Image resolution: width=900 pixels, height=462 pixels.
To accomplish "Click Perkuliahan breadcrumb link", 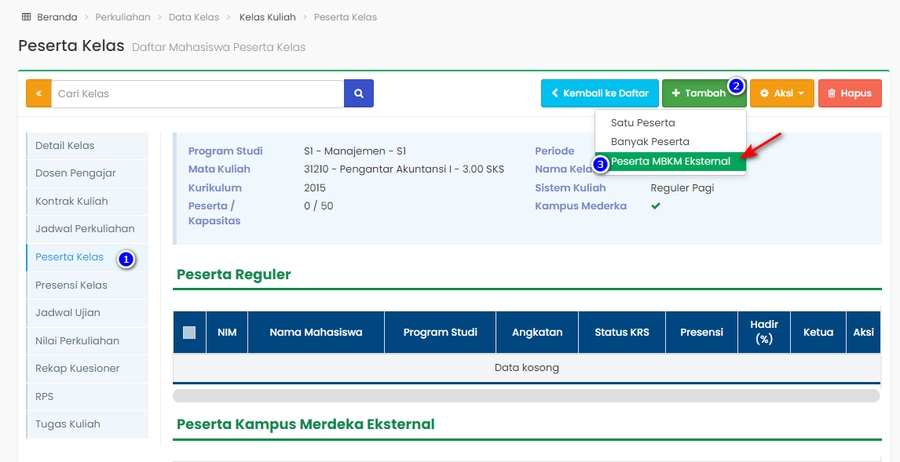I will click(x=125, y=17).
